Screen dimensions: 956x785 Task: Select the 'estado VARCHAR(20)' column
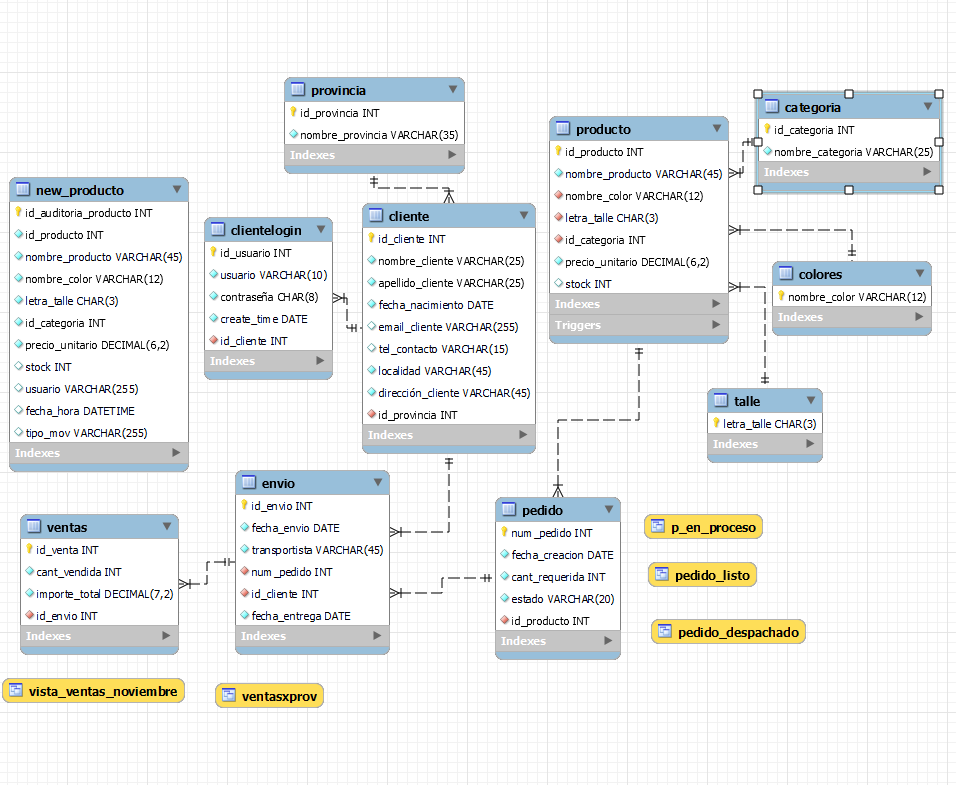558,599
